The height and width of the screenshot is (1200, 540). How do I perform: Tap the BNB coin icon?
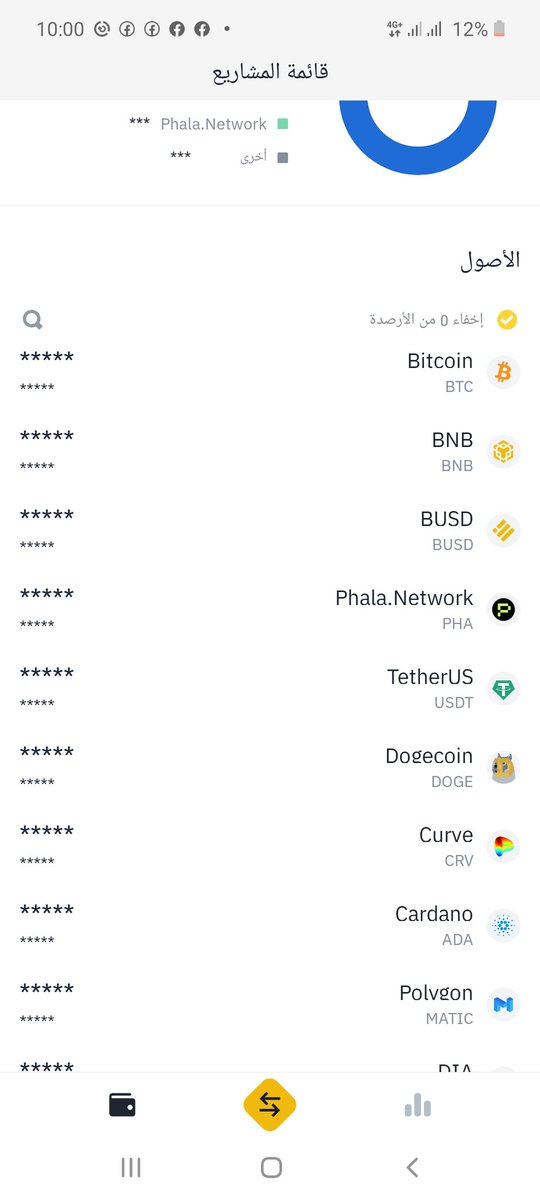(503, 452)
